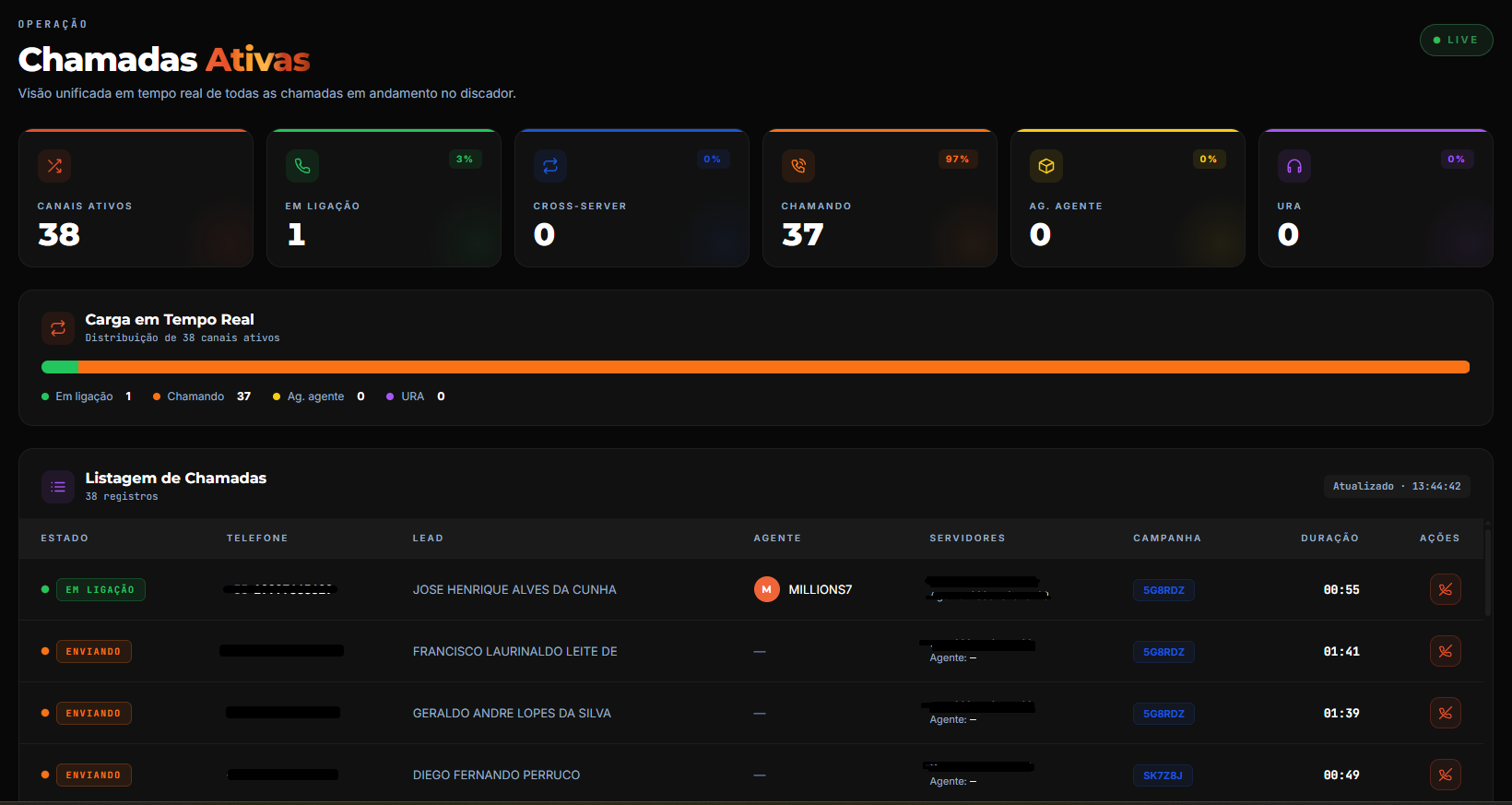This screenshot has width=1512, height=805.
Task: Sort by the CAMPANHA column header
Action: [1167, 539]
